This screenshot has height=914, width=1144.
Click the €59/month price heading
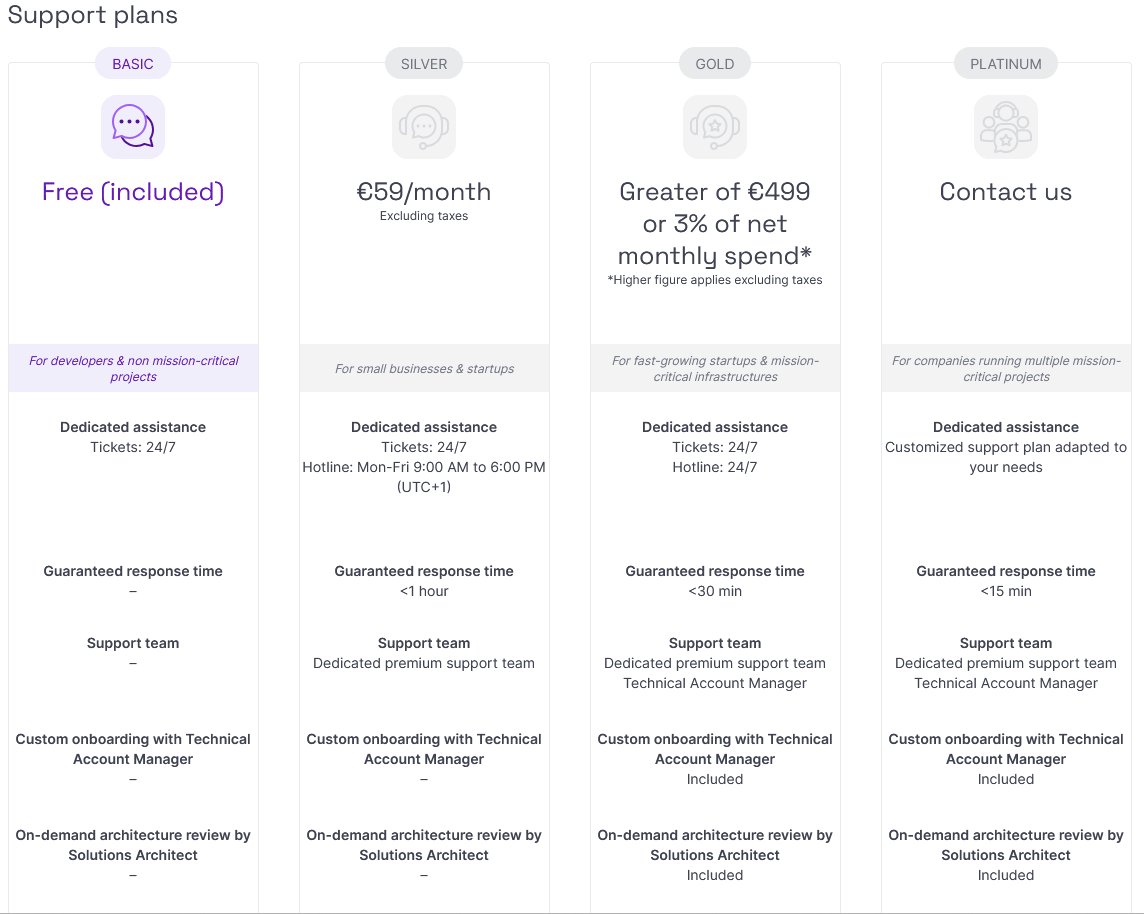coord(424,192)
